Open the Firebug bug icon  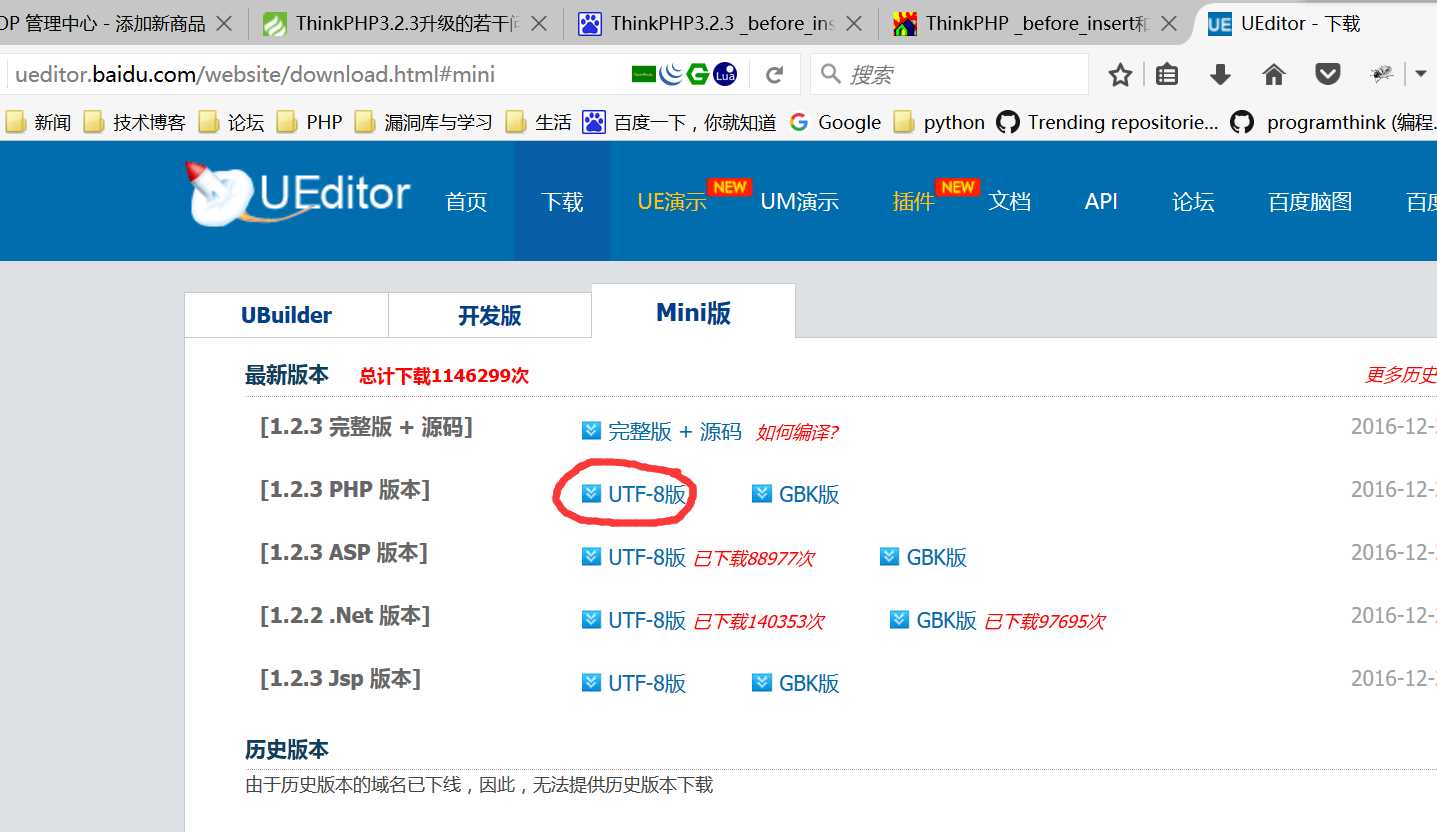tap(1382, 73)
